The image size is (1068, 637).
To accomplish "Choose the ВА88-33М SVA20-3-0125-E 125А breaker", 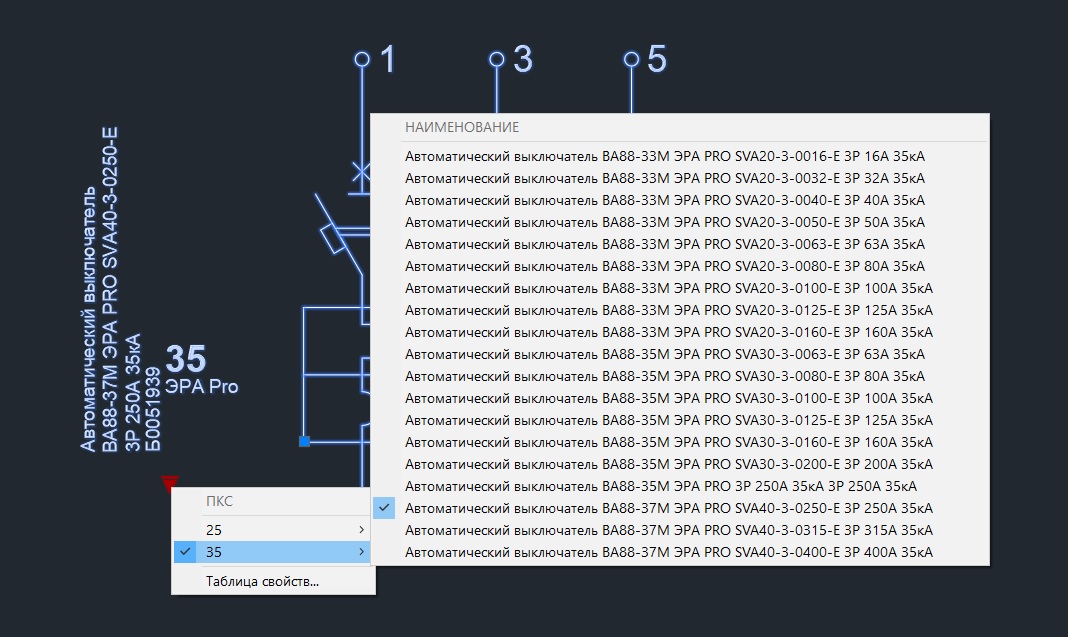I will click(x=680, y=310).
